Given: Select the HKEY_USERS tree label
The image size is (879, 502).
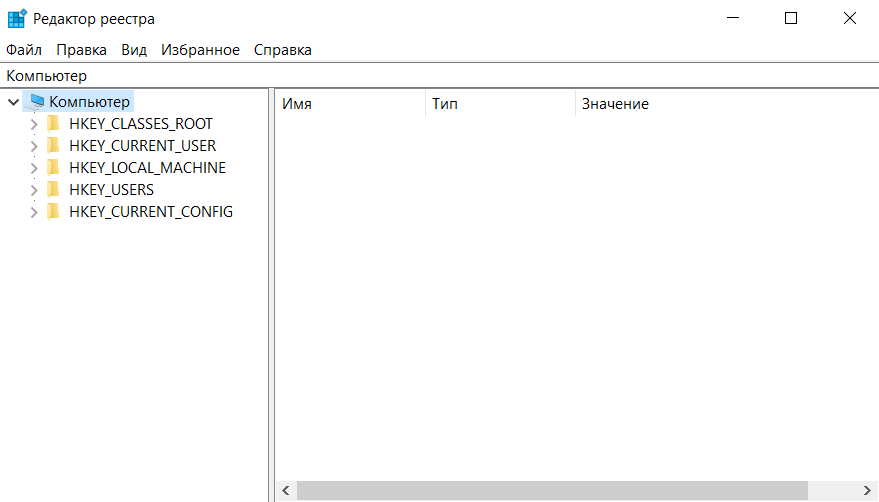Looking at the screenshot, I should 111,190.
